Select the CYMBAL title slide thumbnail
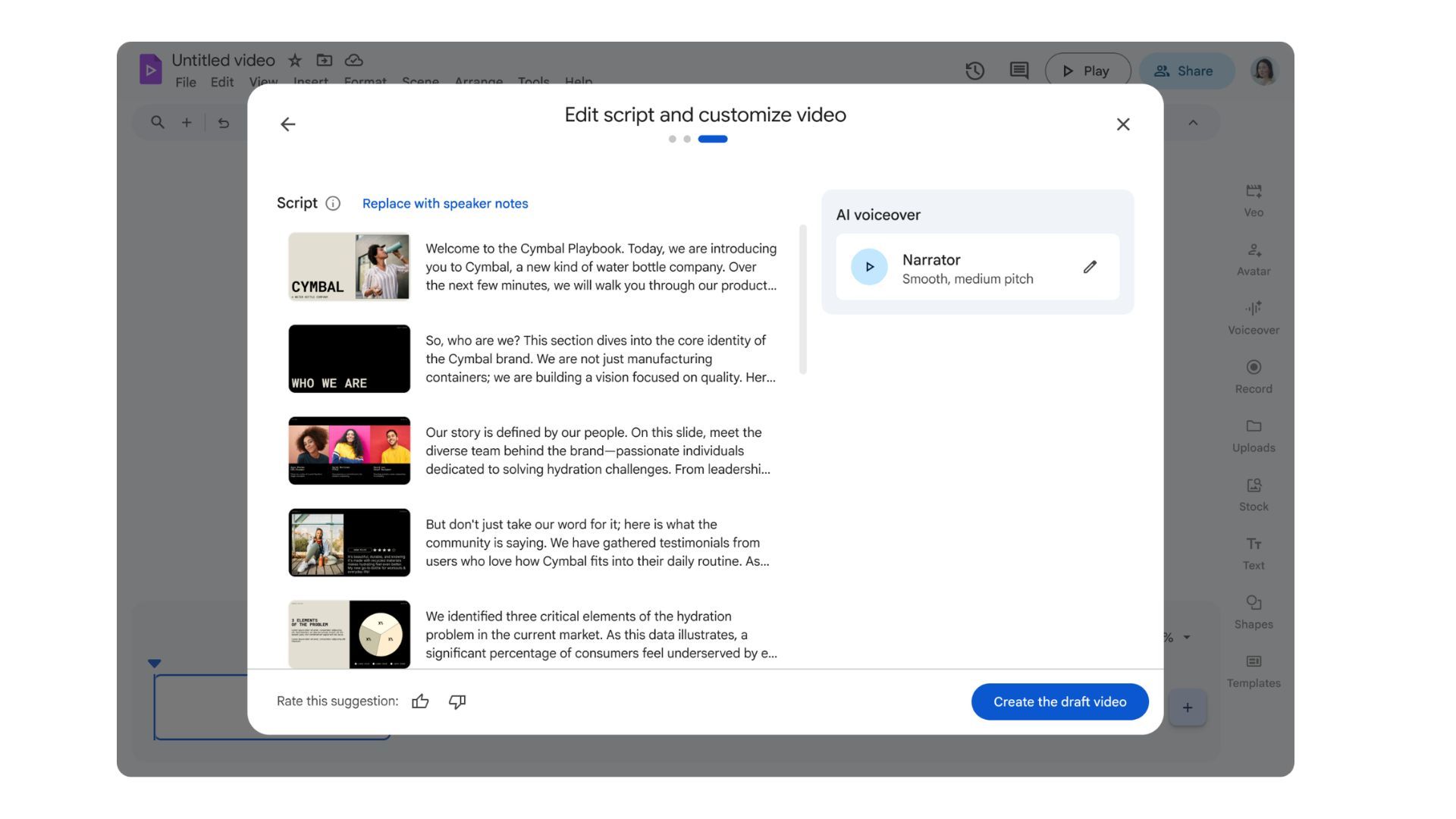 [349, 267]
